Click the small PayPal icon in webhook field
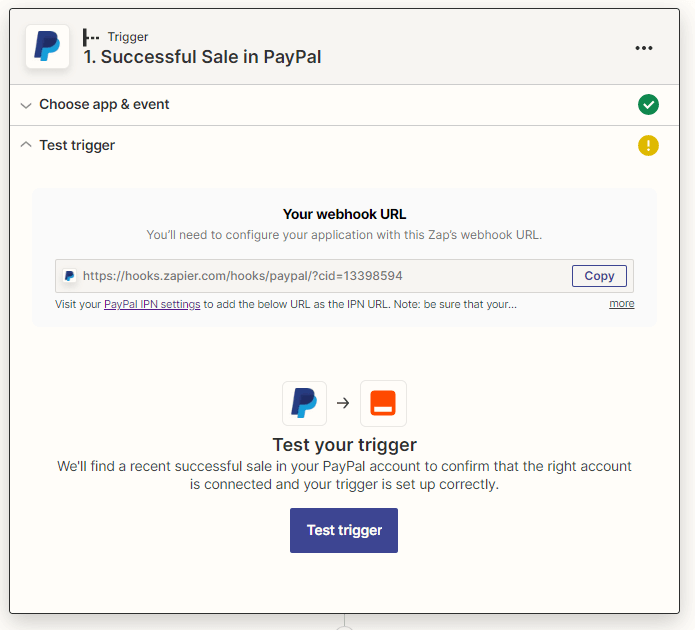 click(70, 276)
